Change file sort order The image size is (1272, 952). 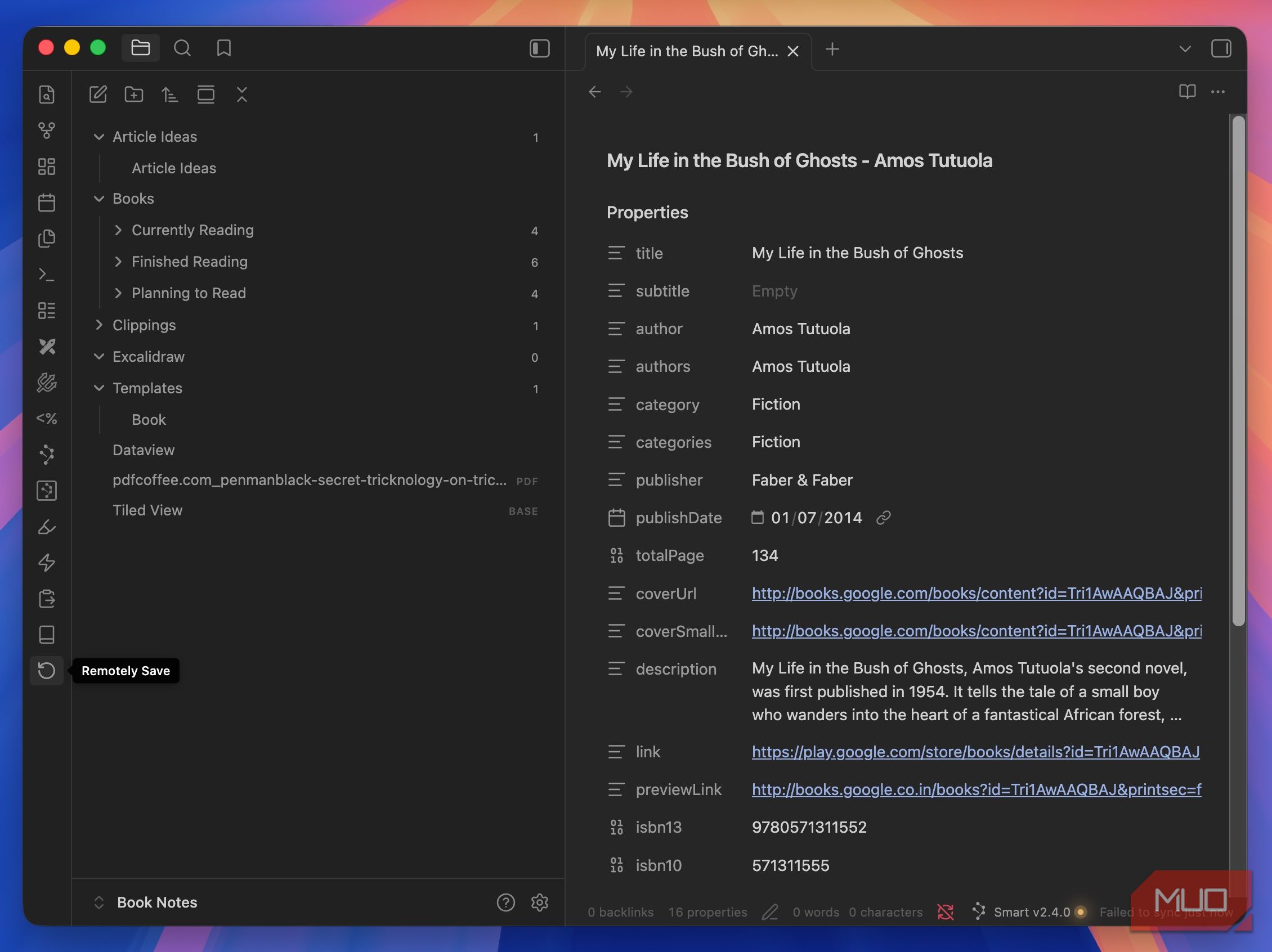(x=169, y=95)
